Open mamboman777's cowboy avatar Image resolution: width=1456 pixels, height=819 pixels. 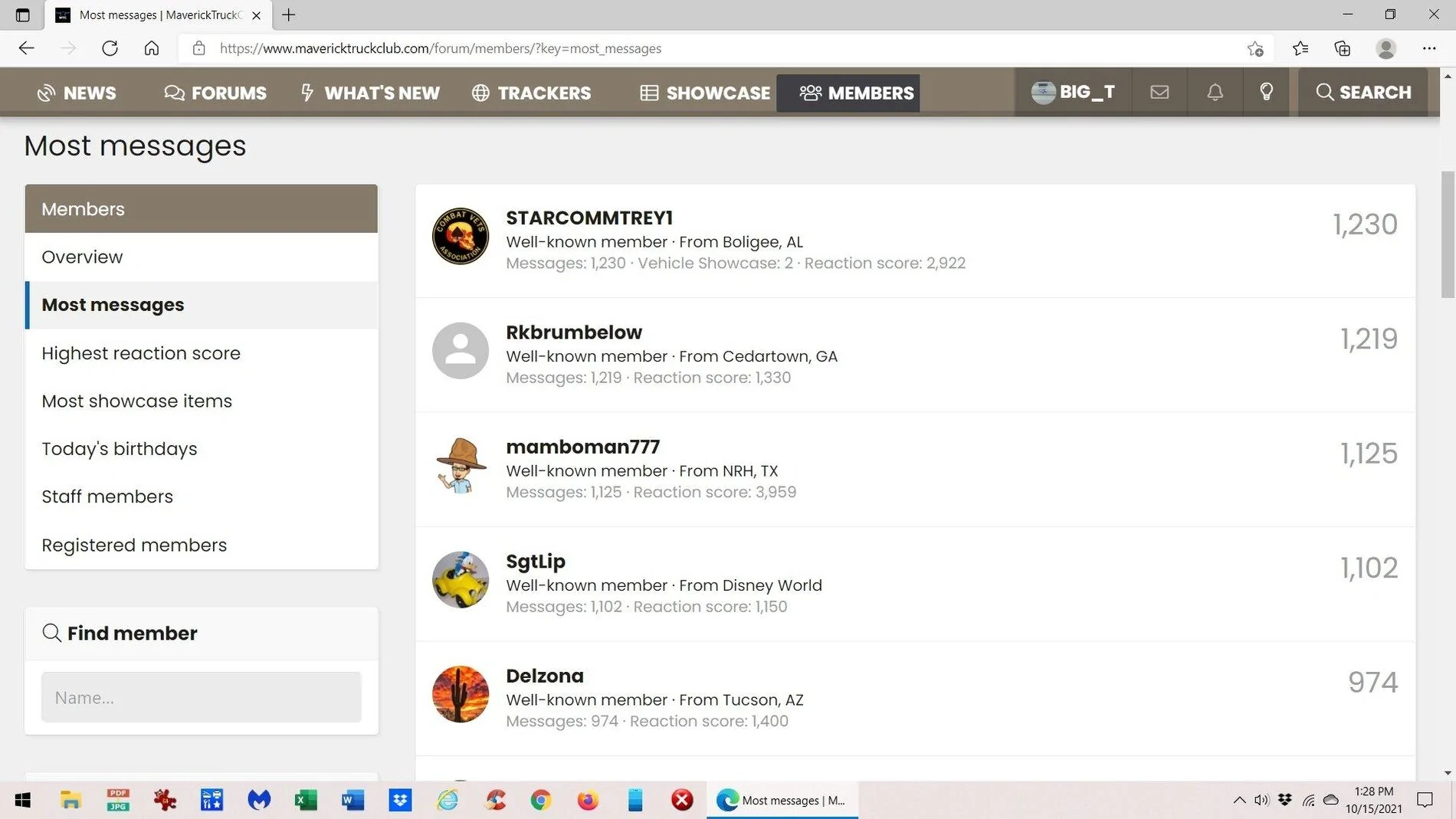tap(461, 465)
